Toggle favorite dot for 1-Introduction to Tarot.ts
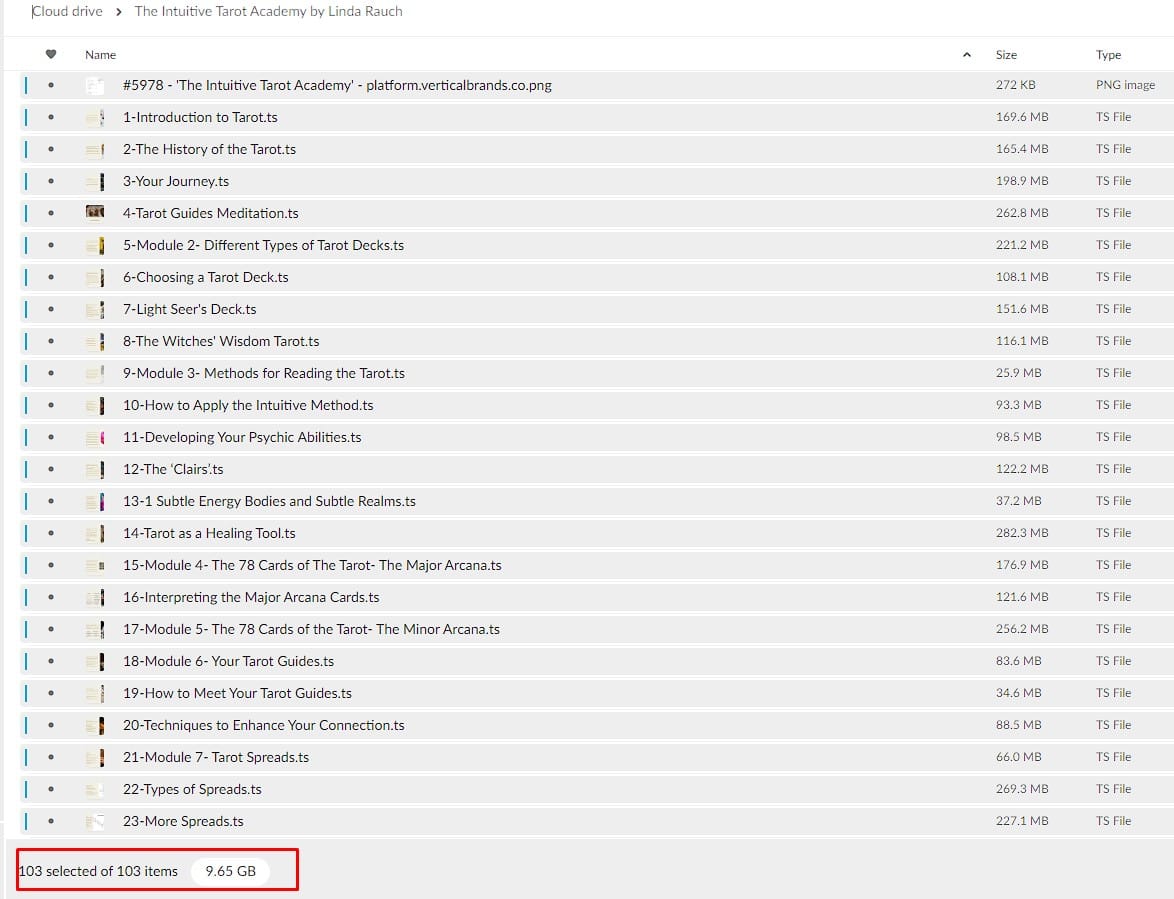The height and width of the screenshot is (899, 1174). pyautogui.click(x=51, y=117)
